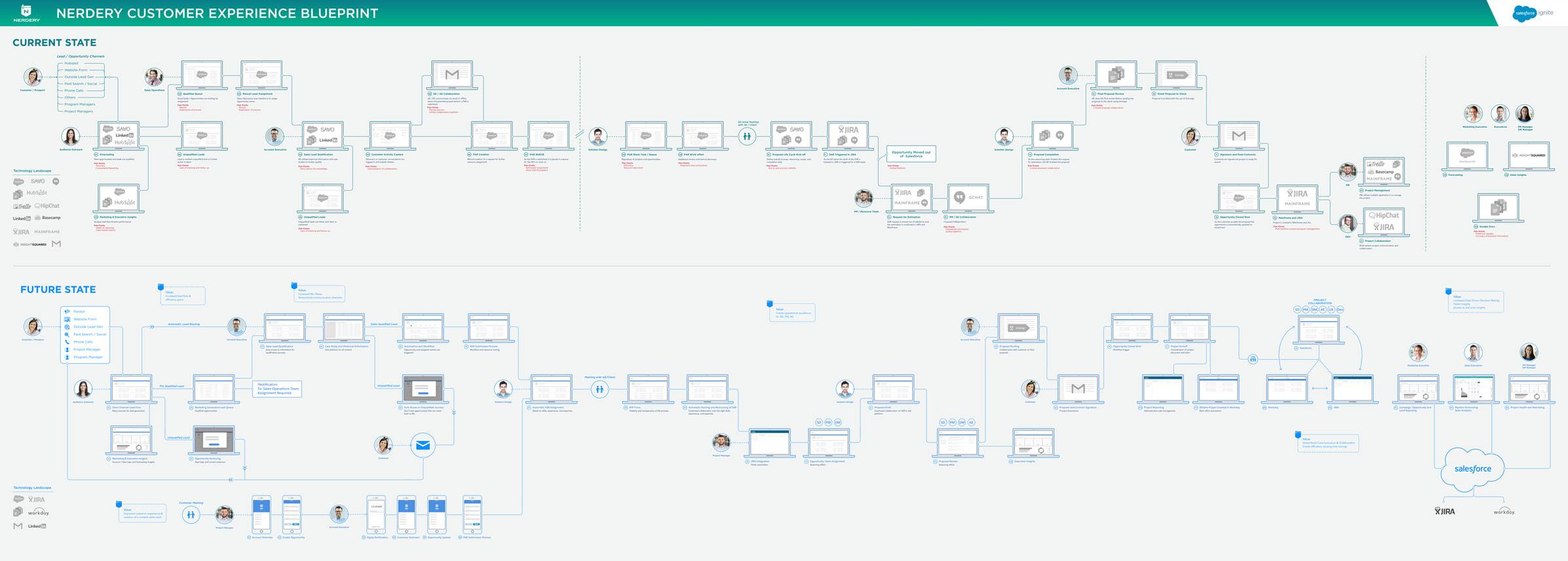Click InsightSquared logo in the Technology Landscape legend
The height and width of the screenshot is (561, 1568).
pyautogui.click(x=30, y=244)
